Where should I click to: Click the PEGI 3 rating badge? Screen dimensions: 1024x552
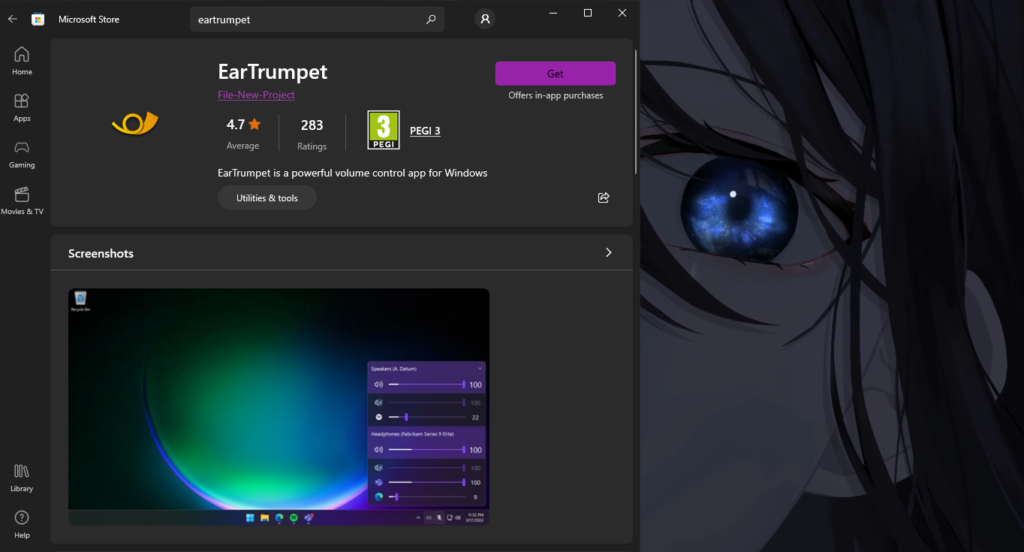383,130
